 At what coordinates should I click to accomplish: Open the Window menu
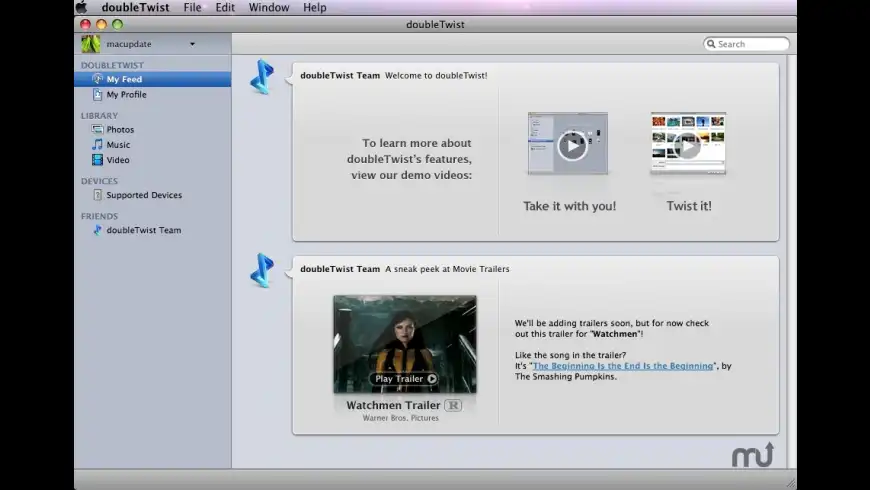point(269,8)
